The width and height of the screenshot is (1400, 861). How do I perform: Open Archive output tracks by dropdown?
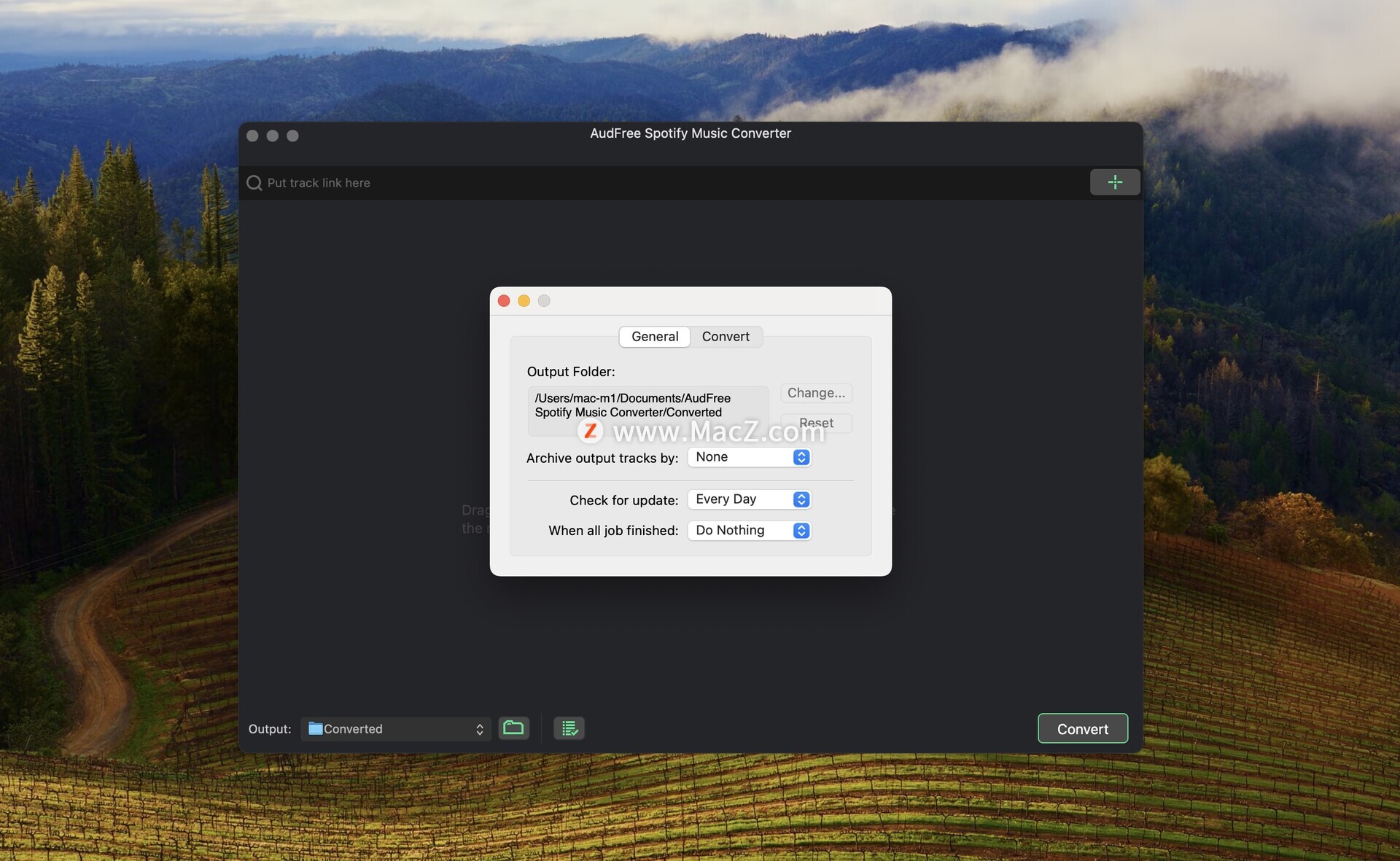[x=750, y=457]
